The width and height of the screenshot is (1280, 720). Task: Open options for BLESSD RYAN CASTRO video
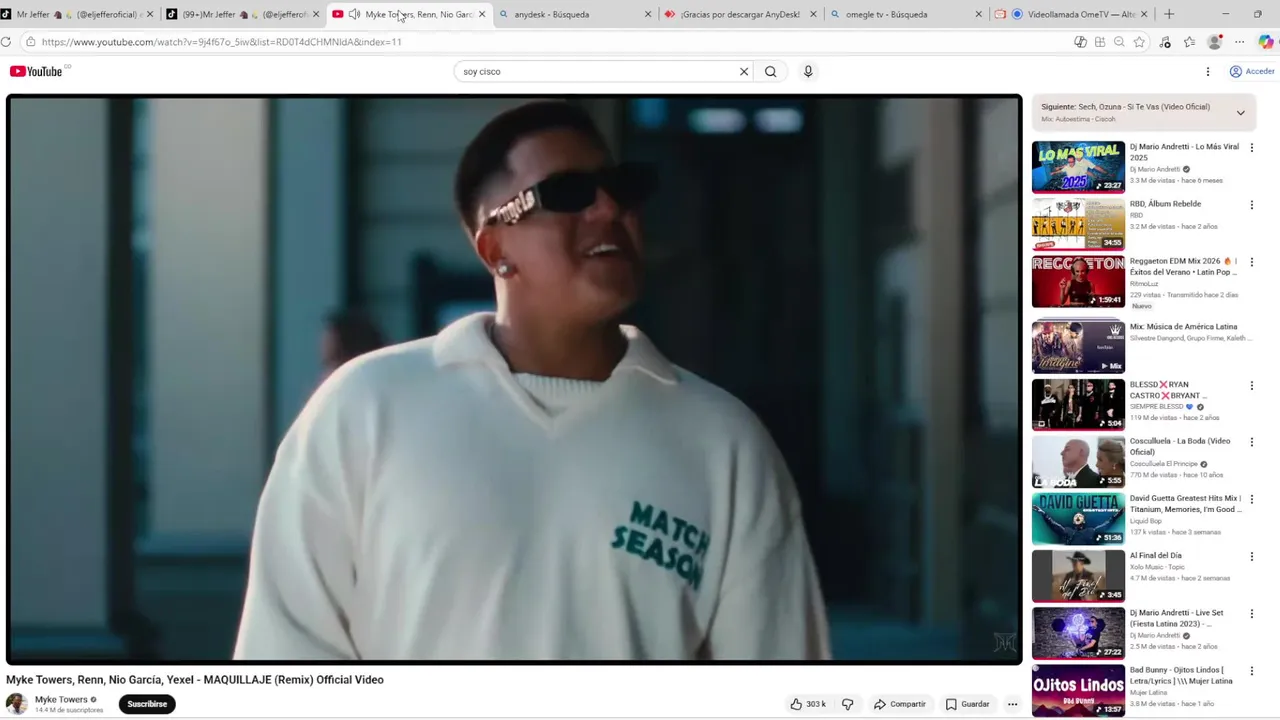pyautogui.click(x=1251, y=385)
